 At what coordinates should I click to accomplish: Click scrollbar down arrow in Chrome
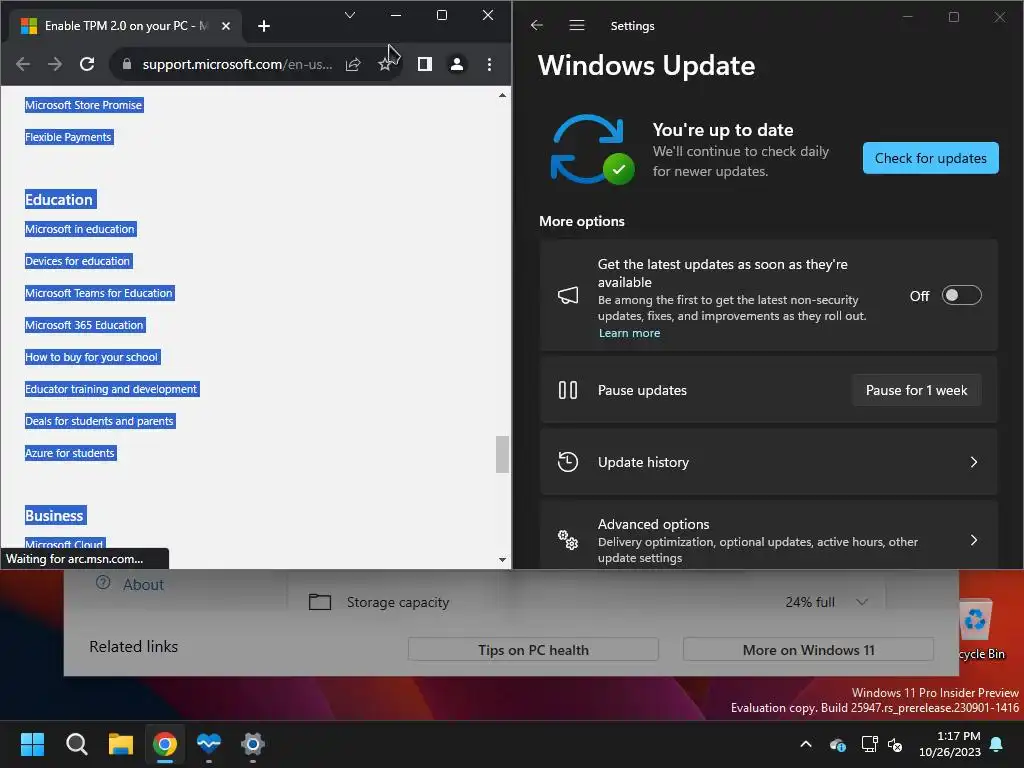(x=502, y=560)
